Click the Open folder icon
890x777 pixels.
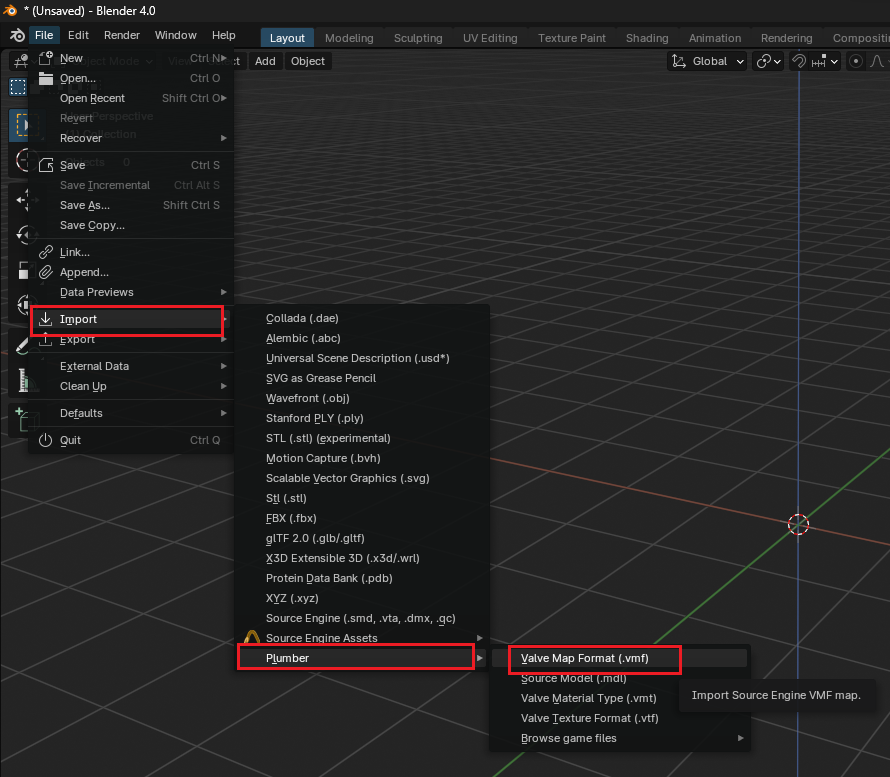click(46, 78)
